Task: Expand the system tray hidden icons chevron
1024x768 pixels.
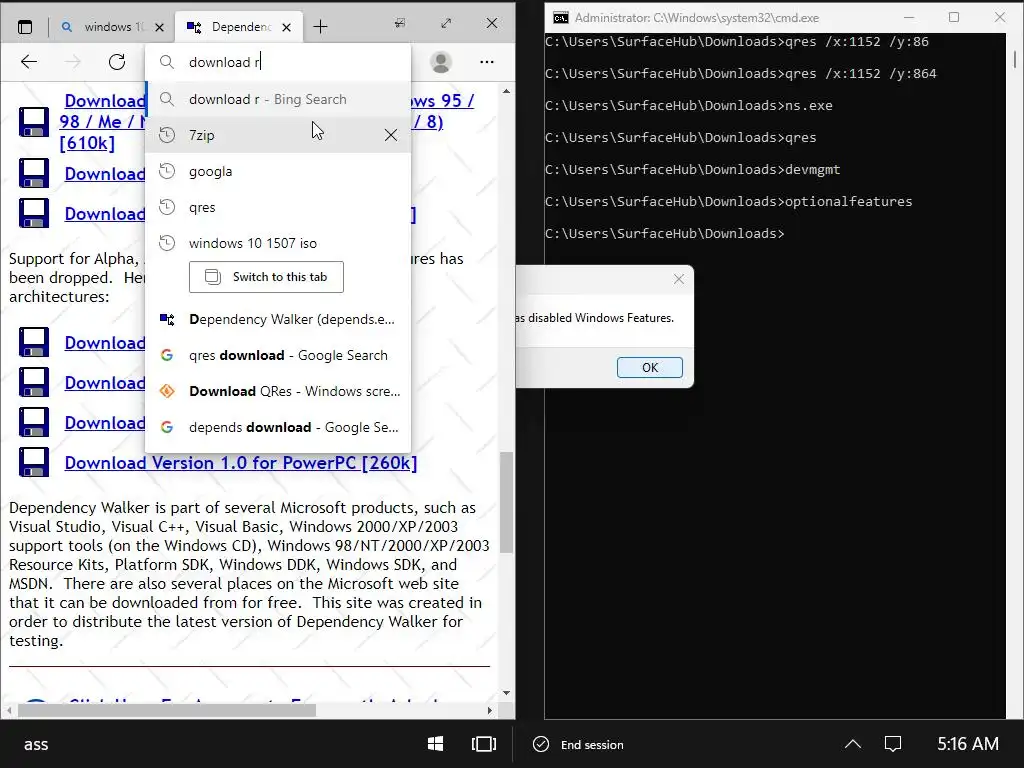Action: pyautogui.click(x=853, y=744)
